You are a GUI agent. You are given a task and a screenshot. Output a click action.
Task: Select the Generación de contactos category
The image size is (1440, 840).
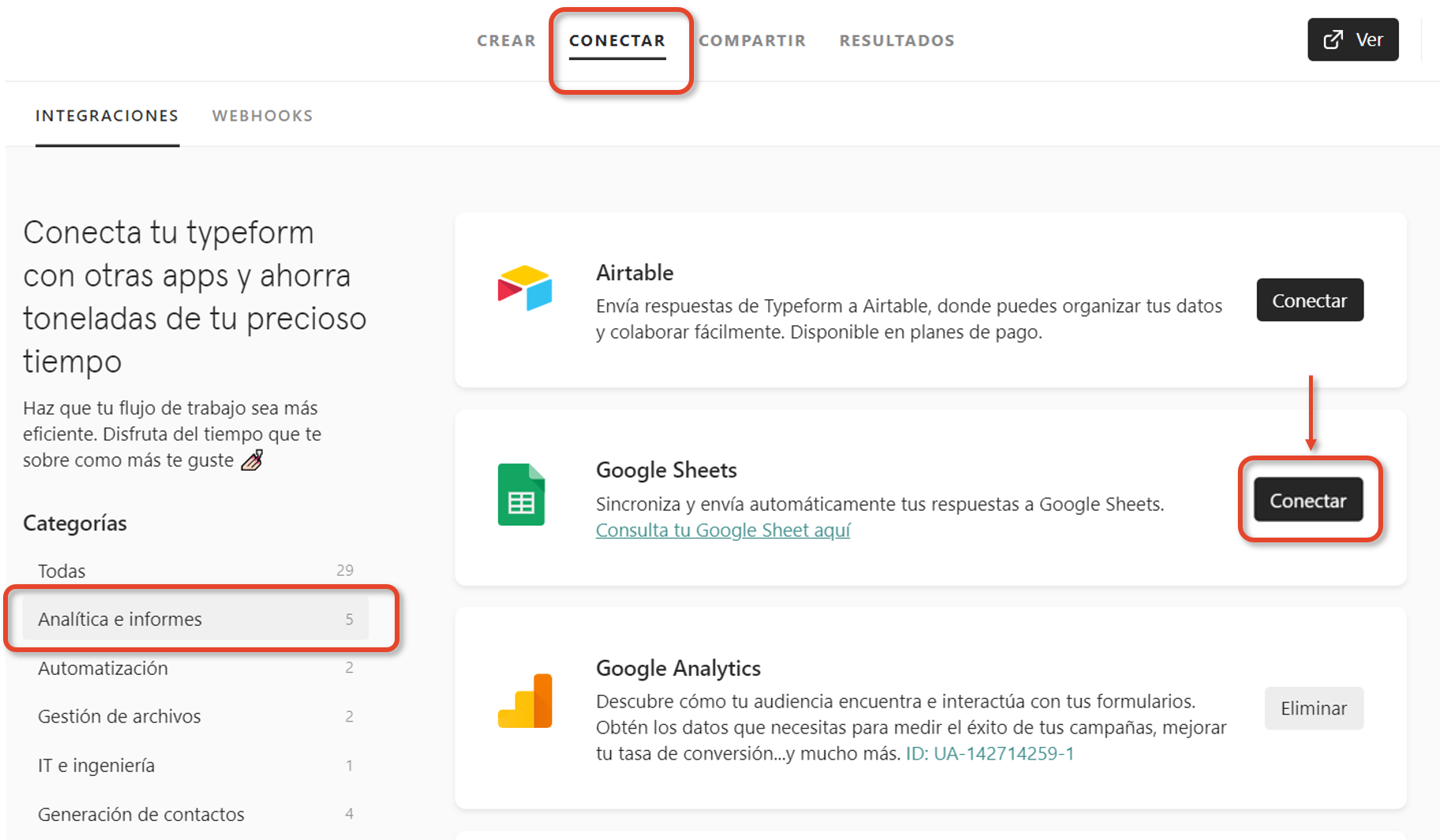[x=196, y=814]
